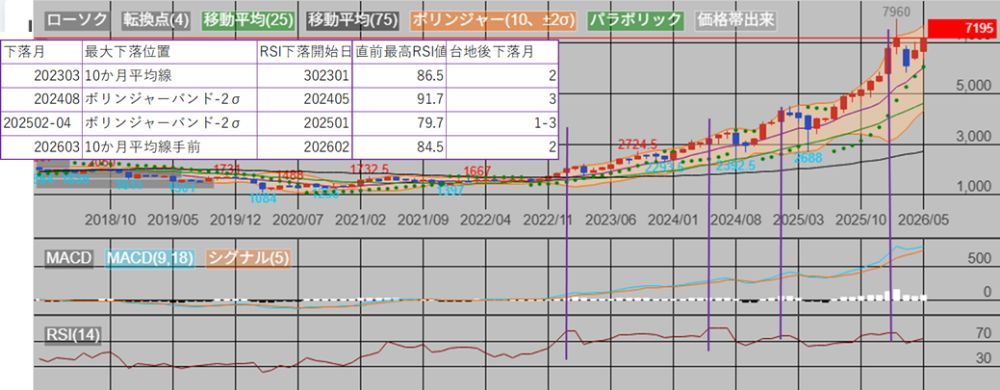
Task: Click the 7960 high price label
Action: [x=897, y=13]
